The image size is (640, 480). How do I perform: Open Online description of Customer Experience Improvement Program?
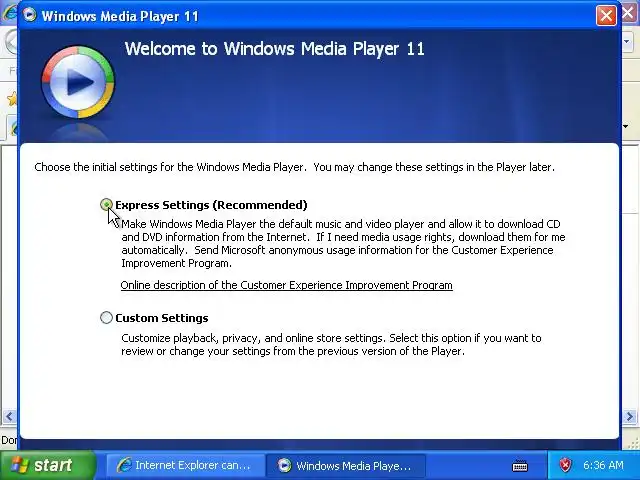point(287,285)
